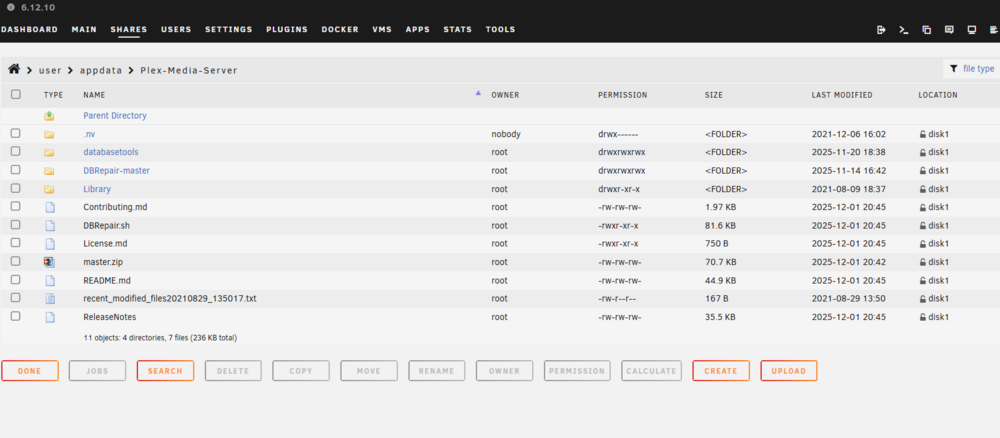Navigate to appdata in breadcrumb
The width and height of the screenshot is (1000, 438).
tap(101, 70)
